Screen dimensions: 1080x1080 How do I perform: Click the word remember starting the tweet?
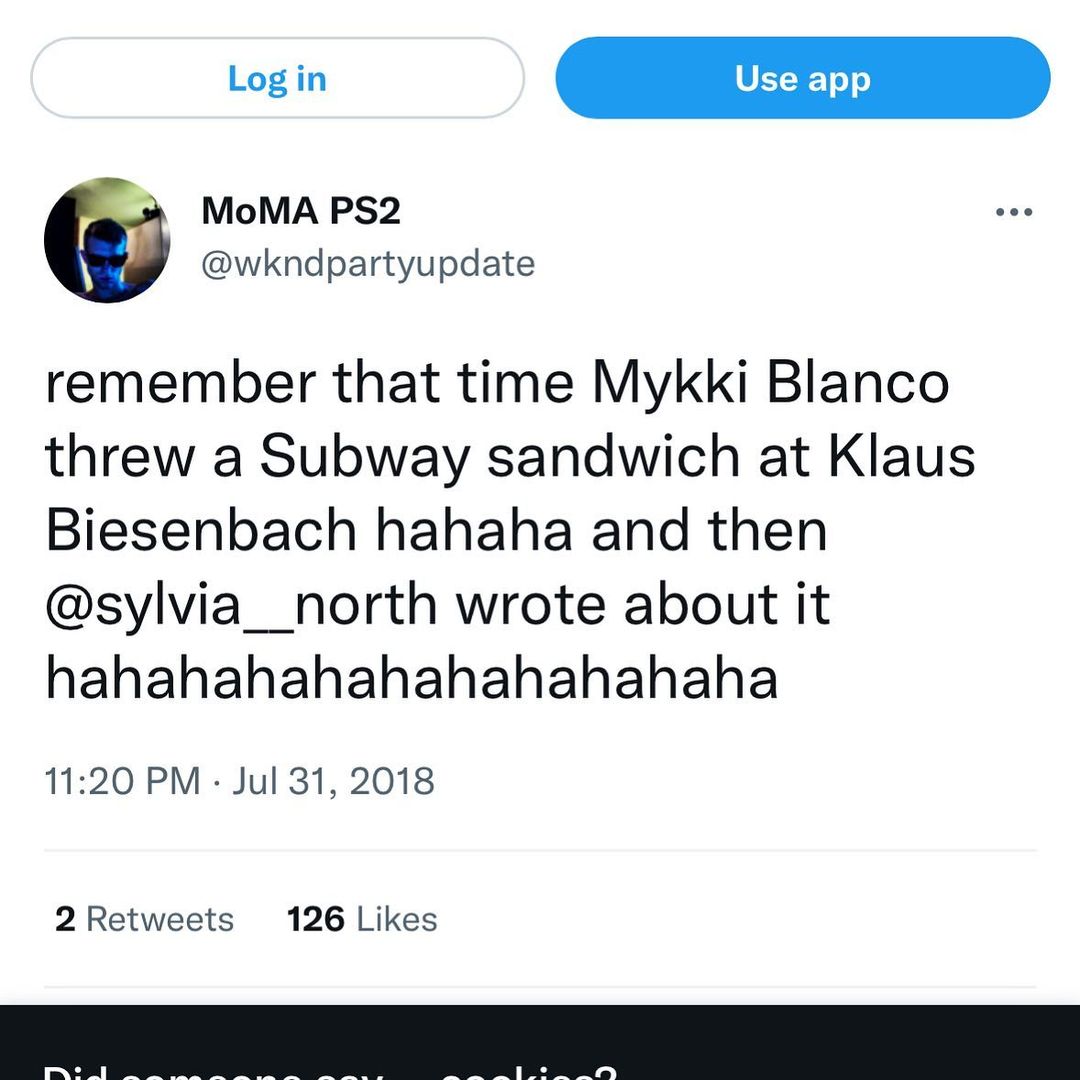point(180,383)
